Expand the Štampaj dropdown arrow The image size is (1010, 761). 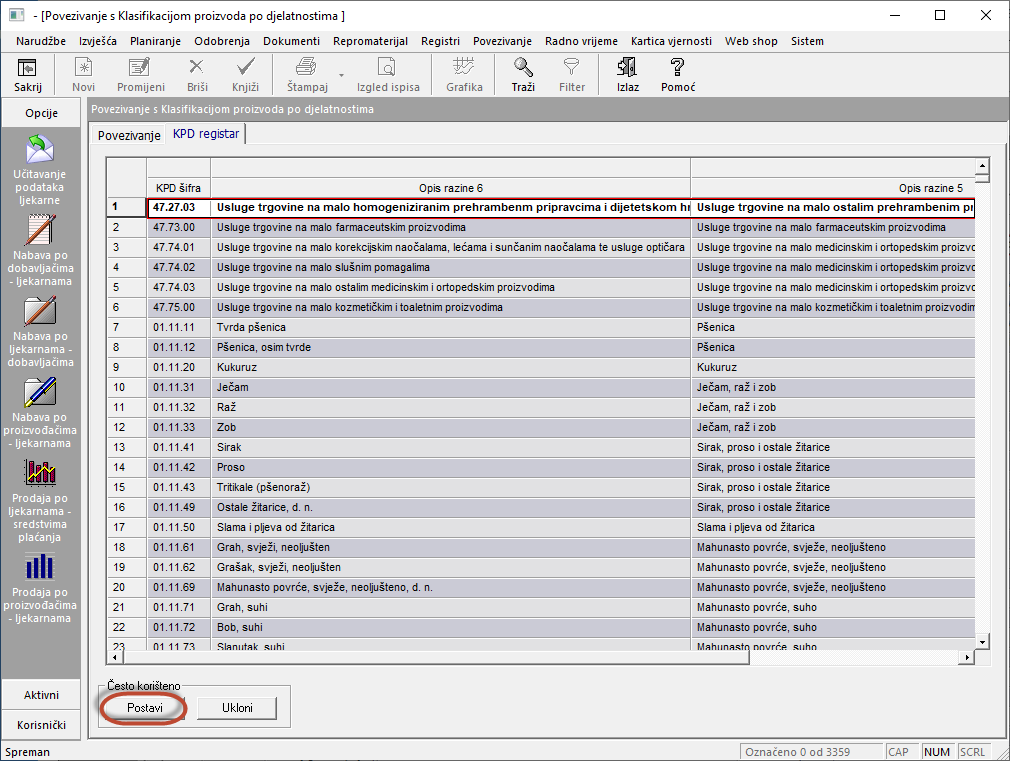pyautogui.click(x=340, y=75)
